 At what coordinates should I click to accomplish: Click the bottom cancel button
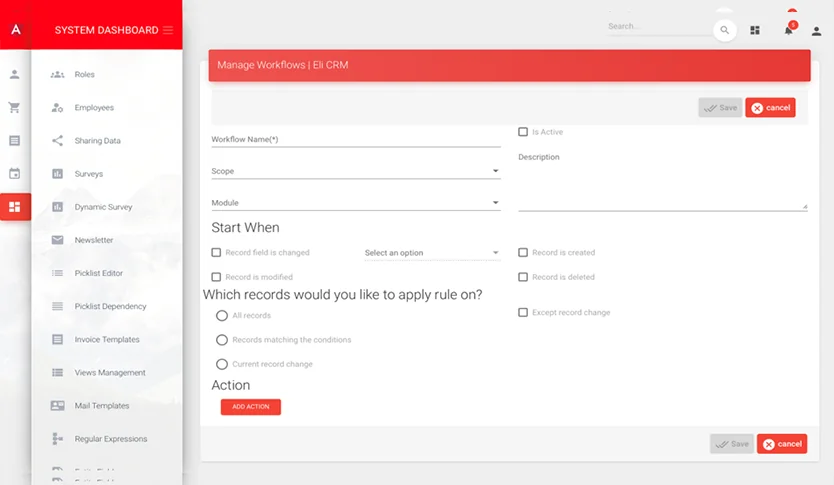point(782,444)
